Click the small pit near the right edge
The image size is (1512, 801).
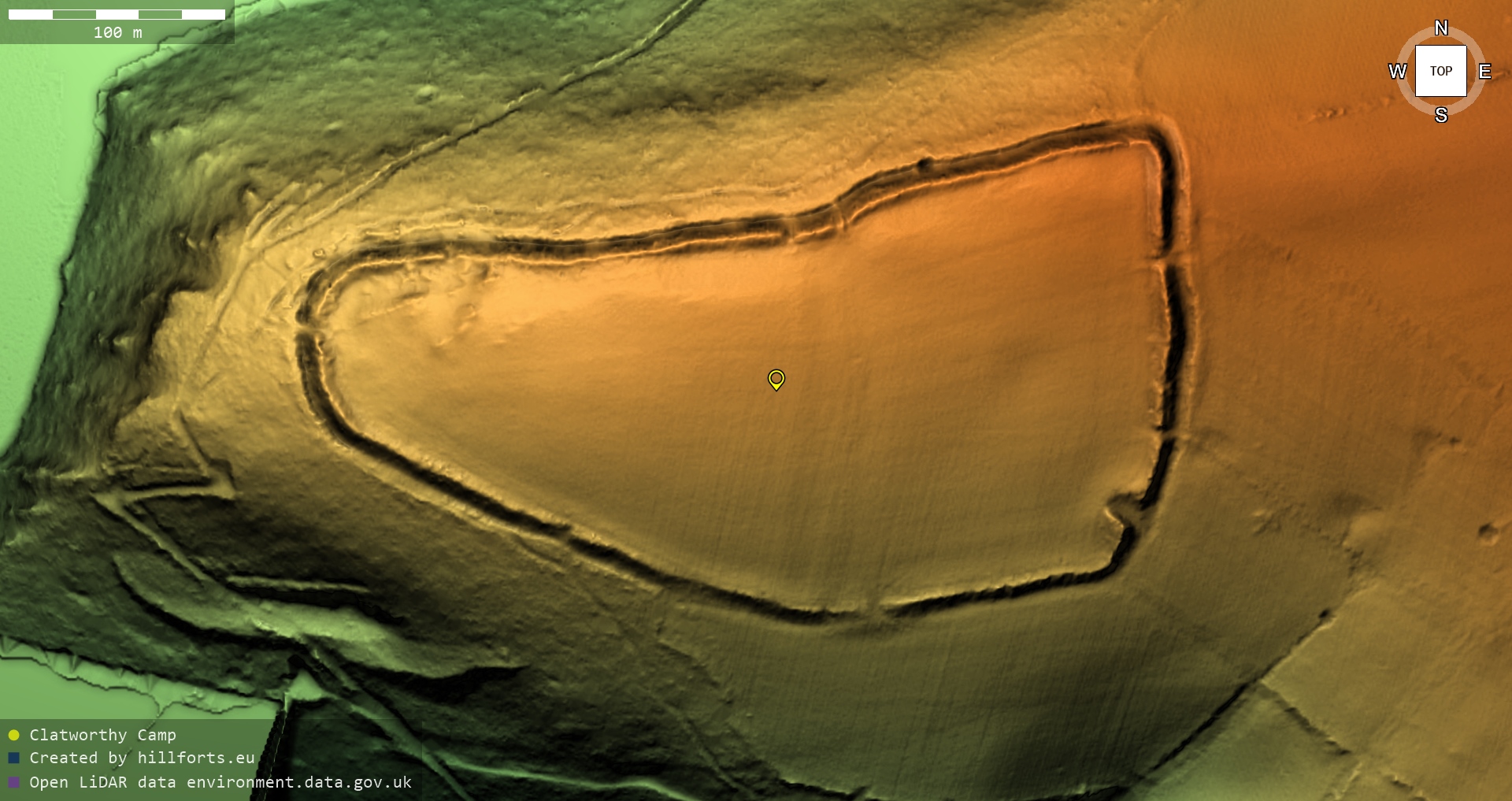tap(1488, 533)
